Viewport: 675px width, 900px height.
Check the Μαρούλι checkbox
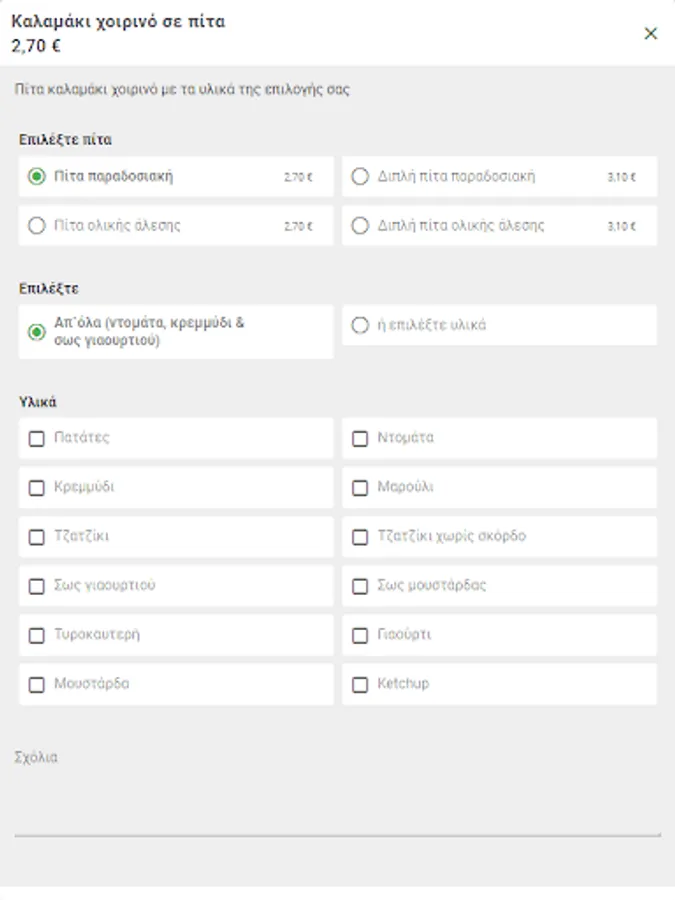[x=360, y=488]
